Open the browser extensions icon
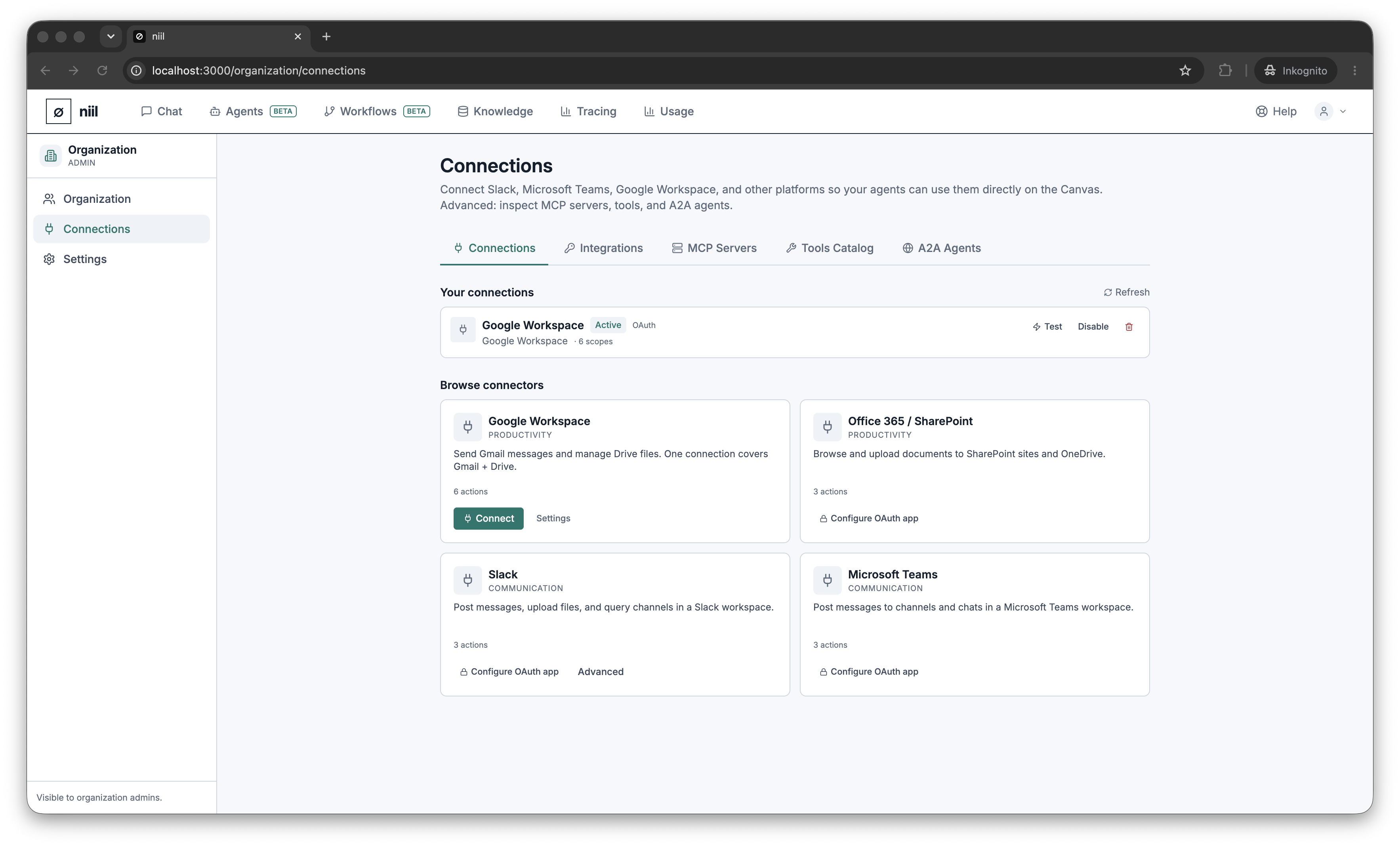Image resolution: width=1400 pixels, height=847 pixels. (x=1225, y=71)
